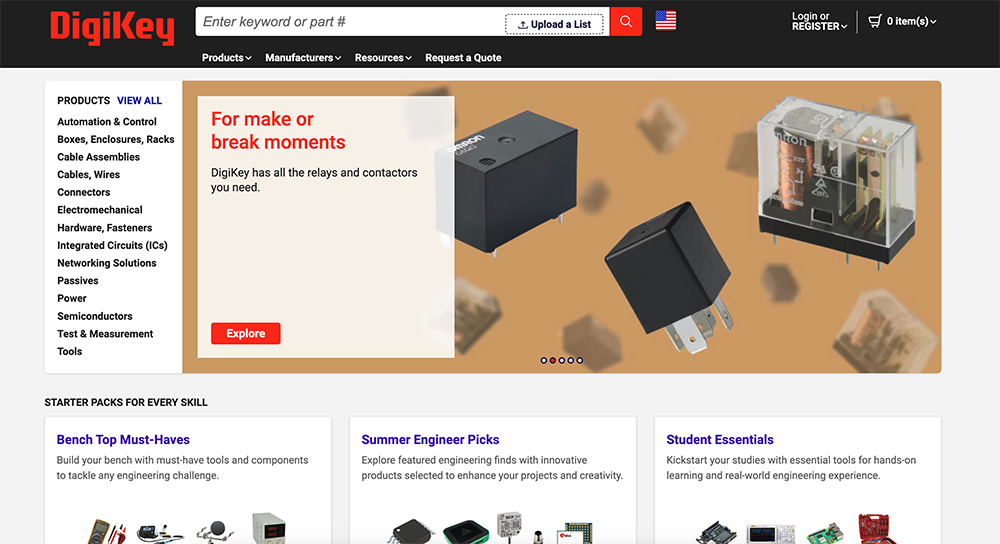Click the VIEW ALL products link
This screenshot has width=1000, height=544.
point(139,101)
